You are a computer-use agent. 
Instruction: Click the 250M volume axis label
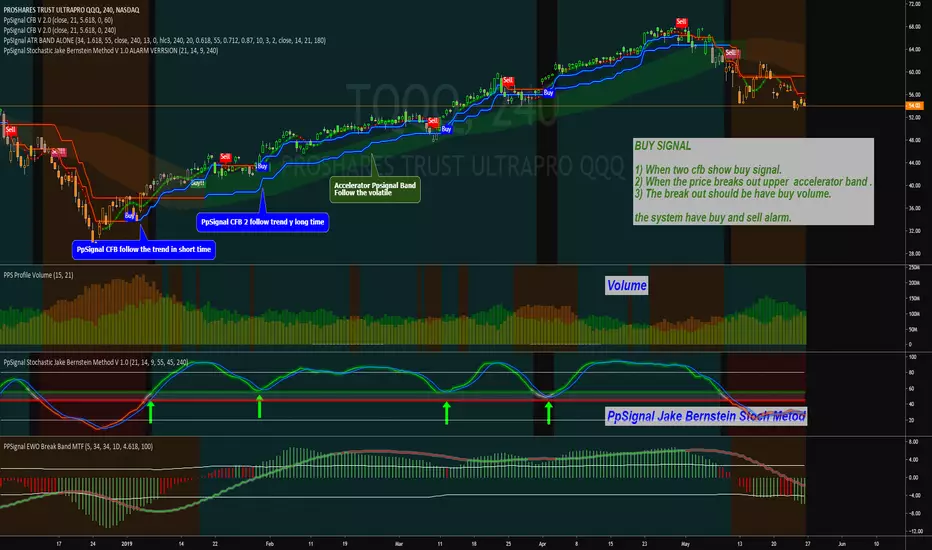(x=914, y=268)
